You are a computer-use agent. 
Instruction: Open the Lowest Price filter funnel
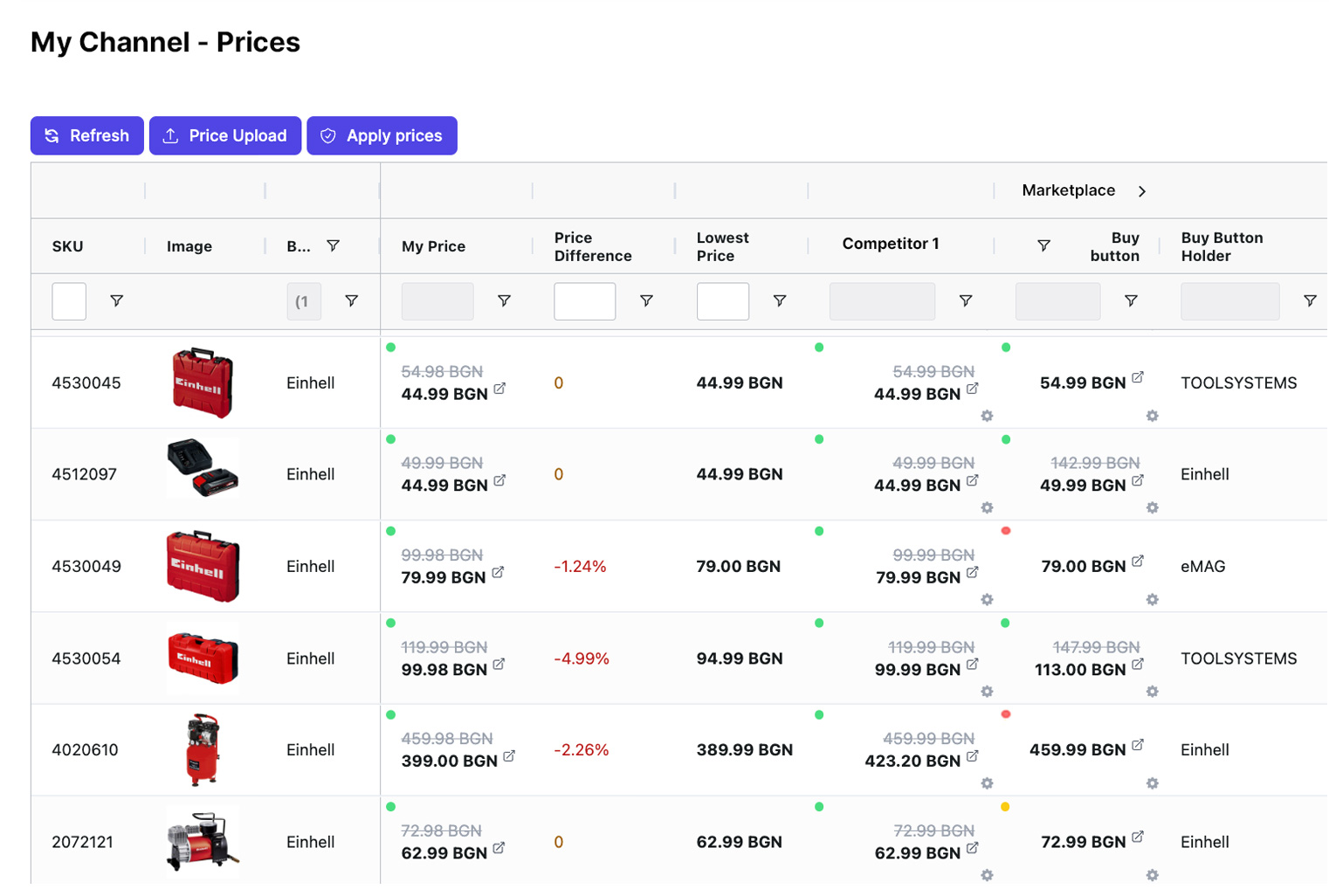(780, 300)
